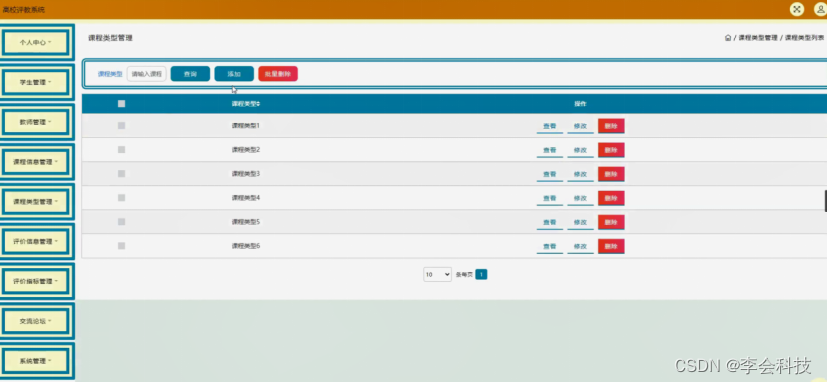Image resolution: width=827 pixels, height=384 pixels.
Task: Click the 课程类型列表 breadcrumb text
Action: pyautogui.click(x=804, y=38)
